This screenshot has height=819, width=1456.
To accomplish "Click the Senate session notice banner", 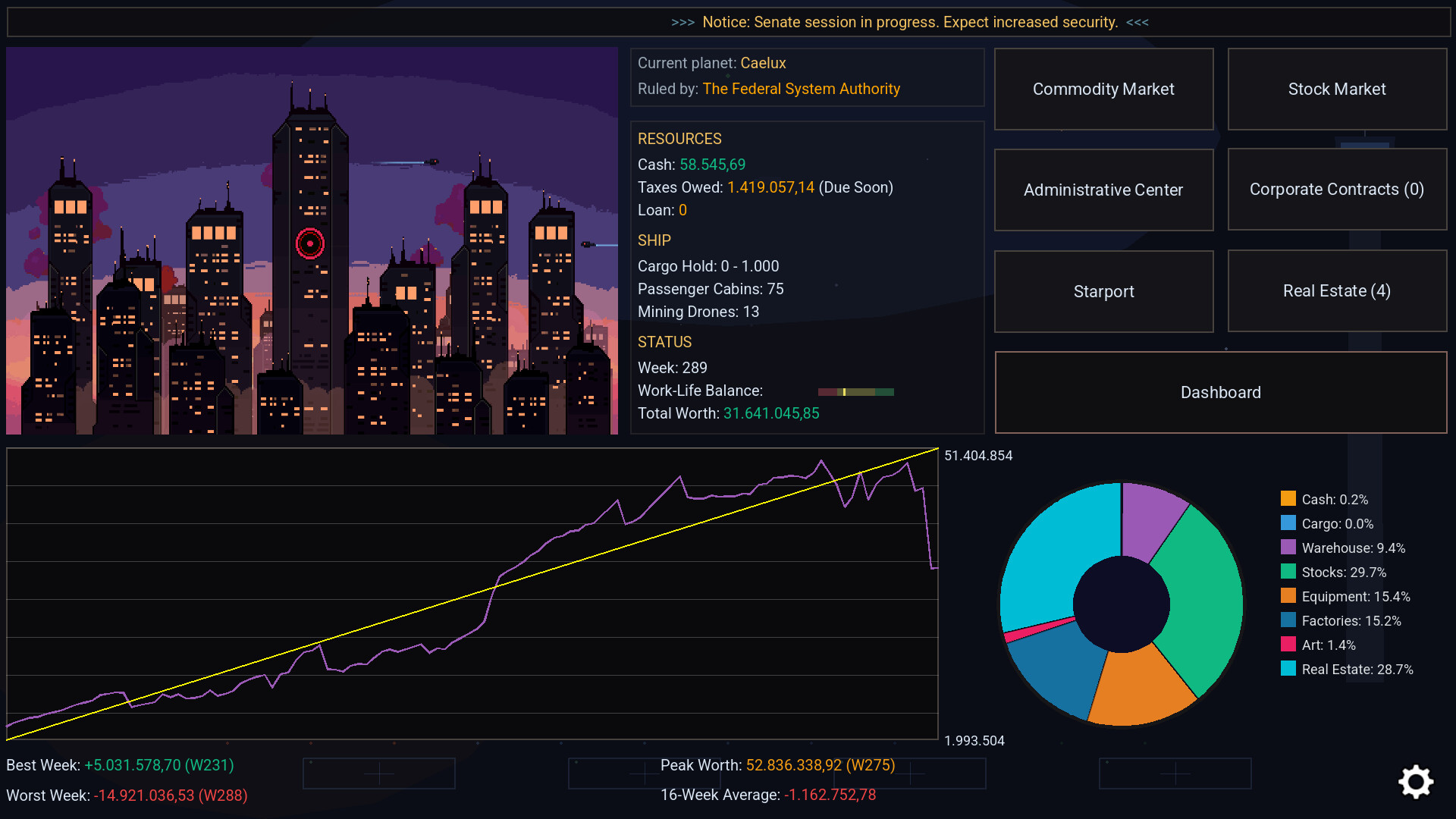I will click(909, 22).
